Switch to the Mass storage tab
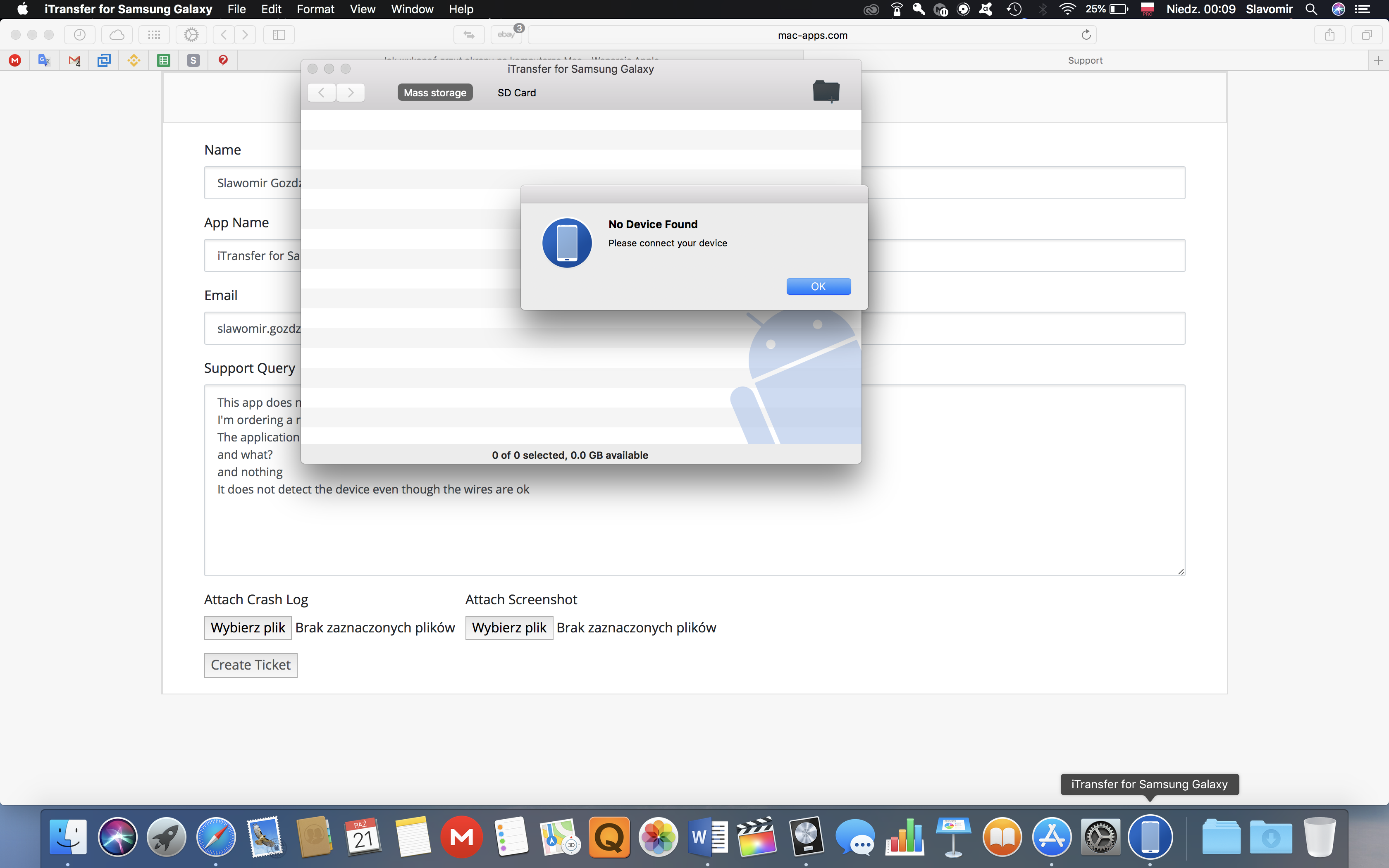Screen dimensions: 1389x868 pos(435,93)
